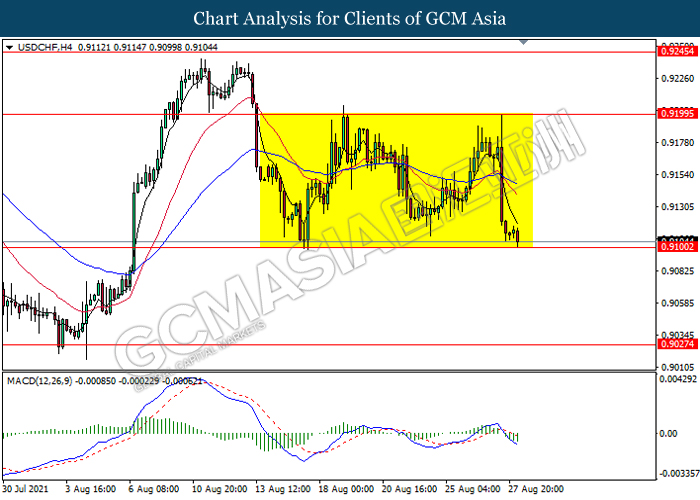700x500 pixels.
Task: Click the 3 Aug 16:00 time label
Action: [x=91, y=489]
